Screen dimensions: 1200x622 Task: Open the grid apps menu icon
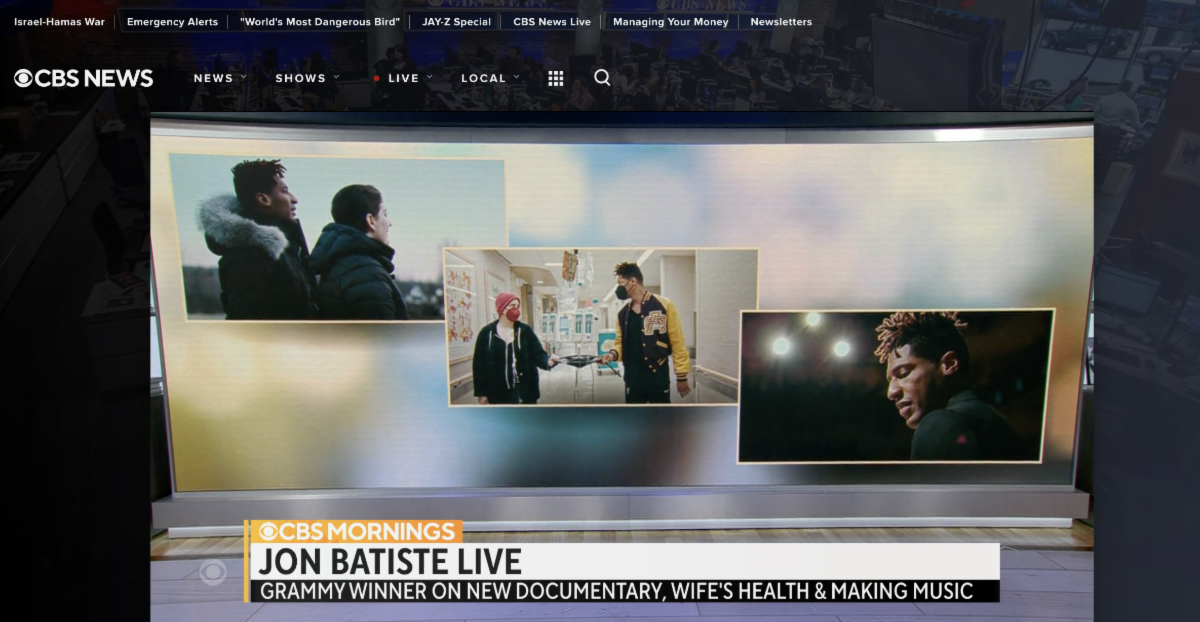click(556, 78)
